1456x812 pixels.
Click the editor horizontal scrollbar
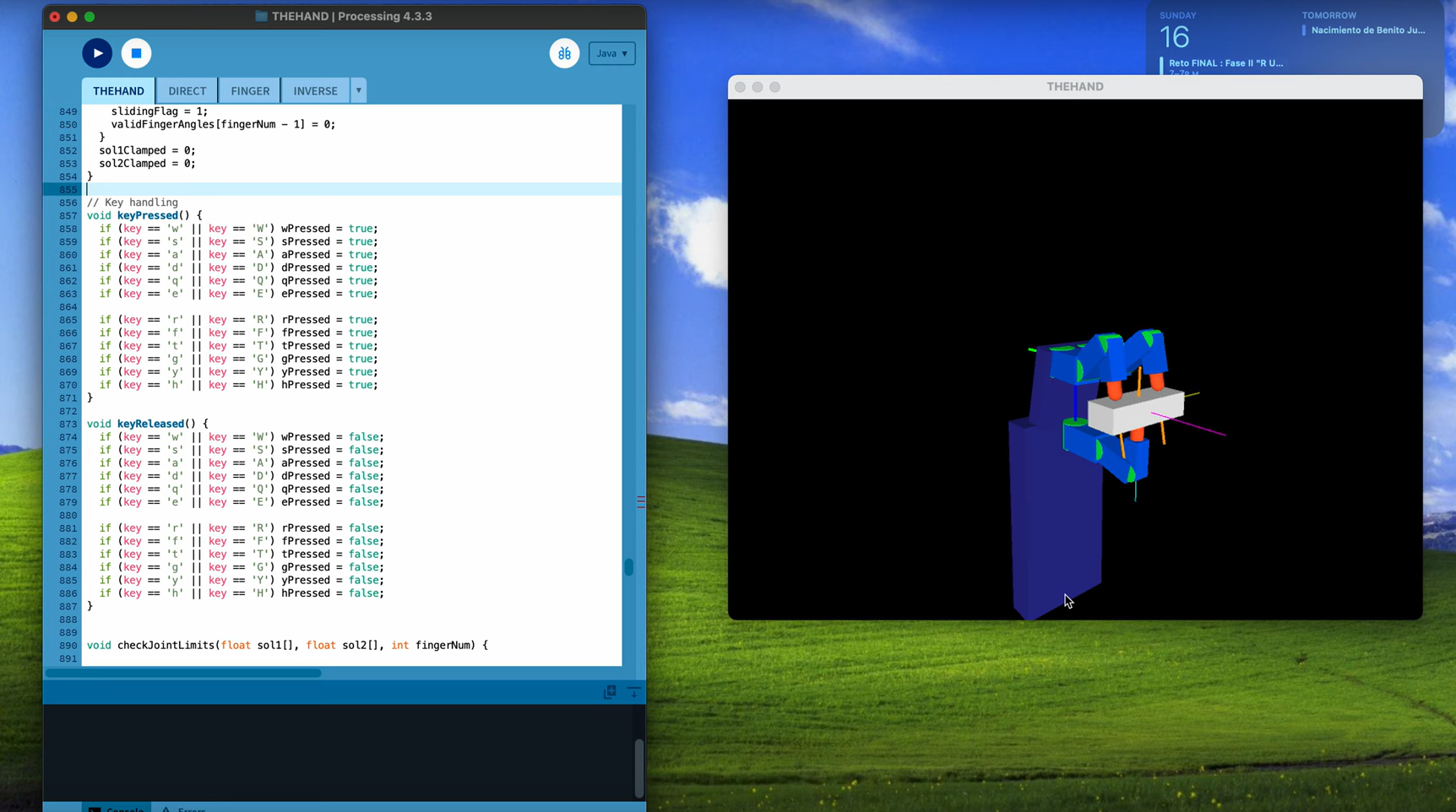(x=183, y=673)
